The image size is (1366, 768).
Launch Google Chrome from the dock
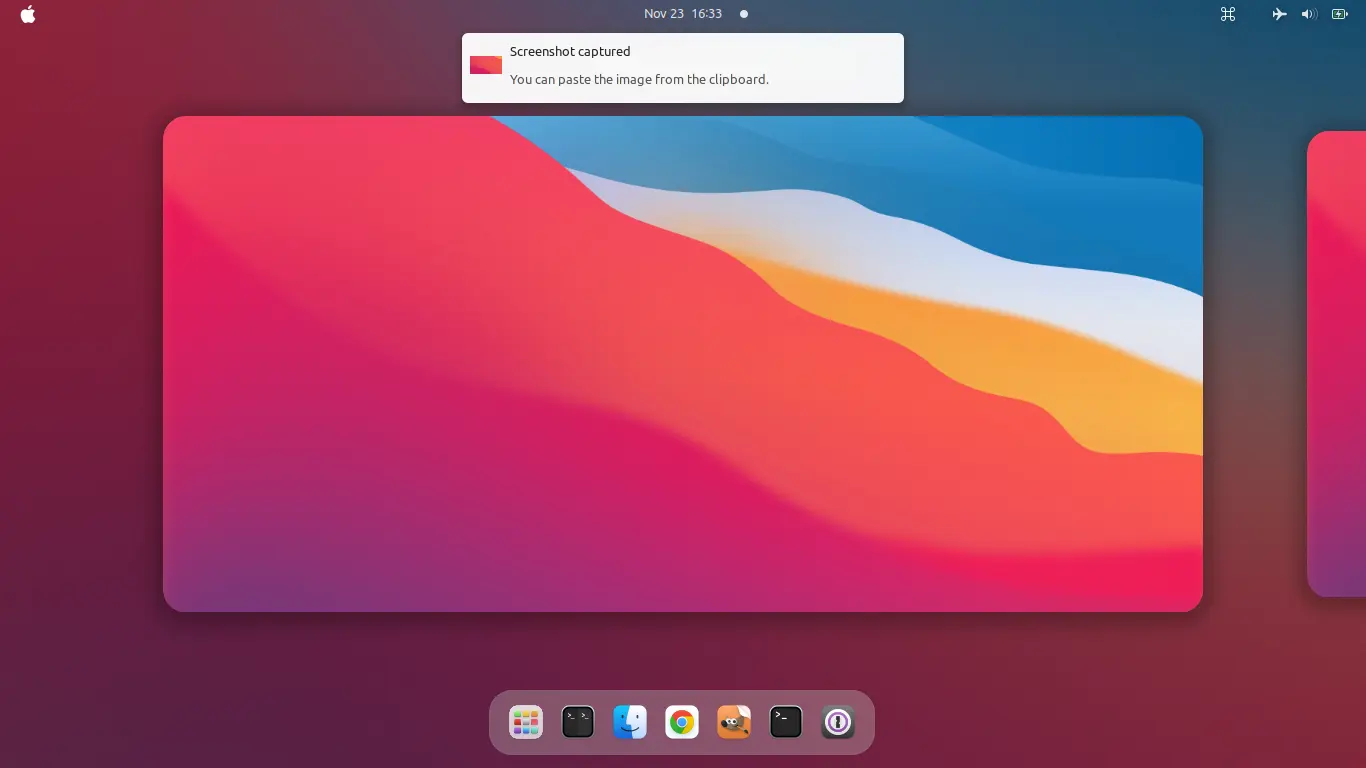click(682, 722)
